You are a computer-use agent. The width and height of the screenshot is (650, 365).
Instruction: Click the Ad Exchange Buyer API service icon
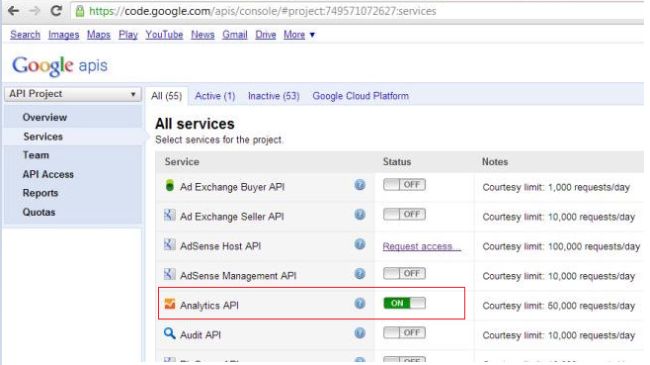[169, 185]
